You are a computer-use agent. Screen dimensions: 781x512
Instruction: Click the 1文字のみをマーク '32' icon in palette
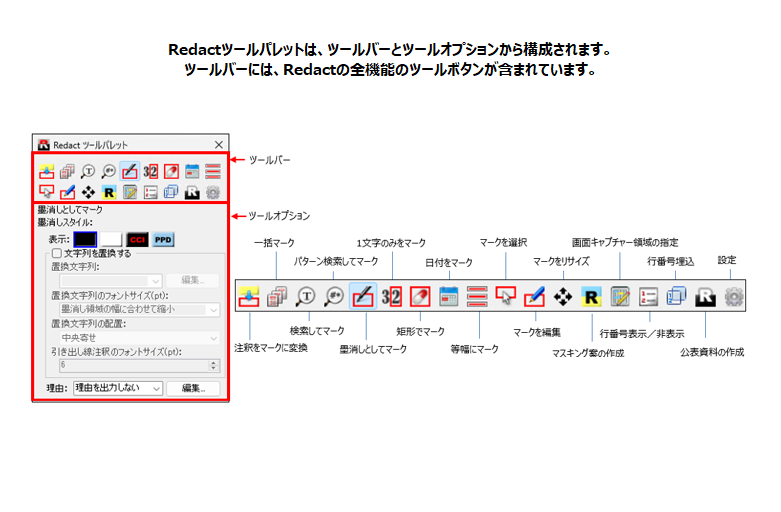(x=150, y=172)
